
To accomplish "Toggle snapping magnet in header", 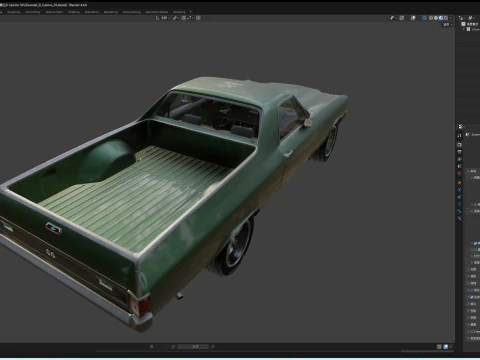I will pyautogui.click(x=184, y=18).
